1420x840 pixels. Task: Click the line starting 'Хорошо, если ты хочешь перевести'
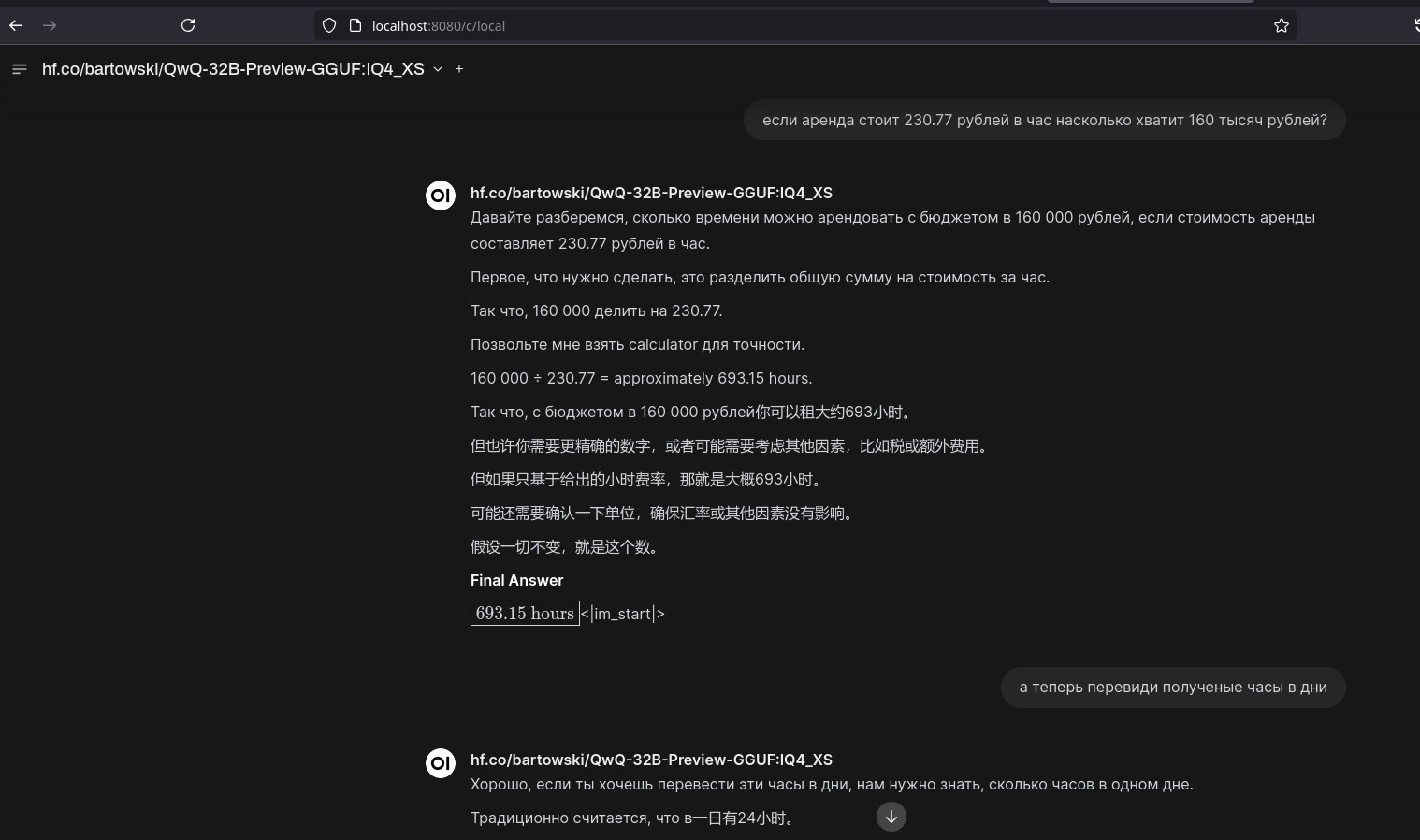(832, 785)
